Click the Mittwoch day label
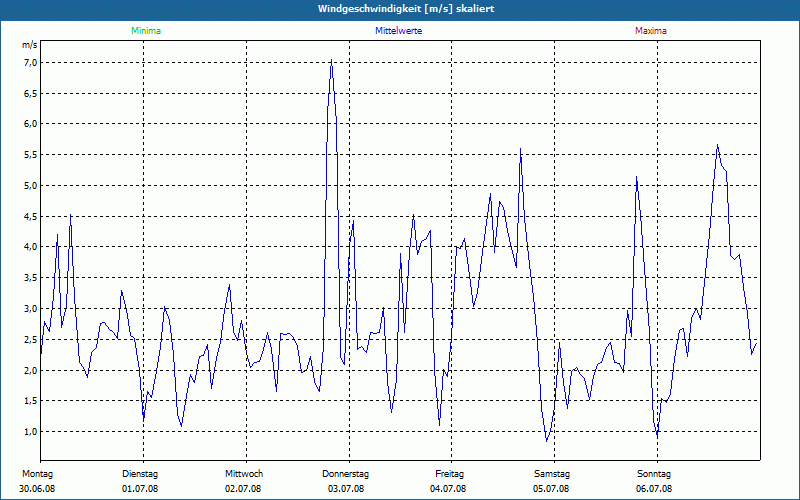The width and height of the screenshot is (800, 500). 244,474
